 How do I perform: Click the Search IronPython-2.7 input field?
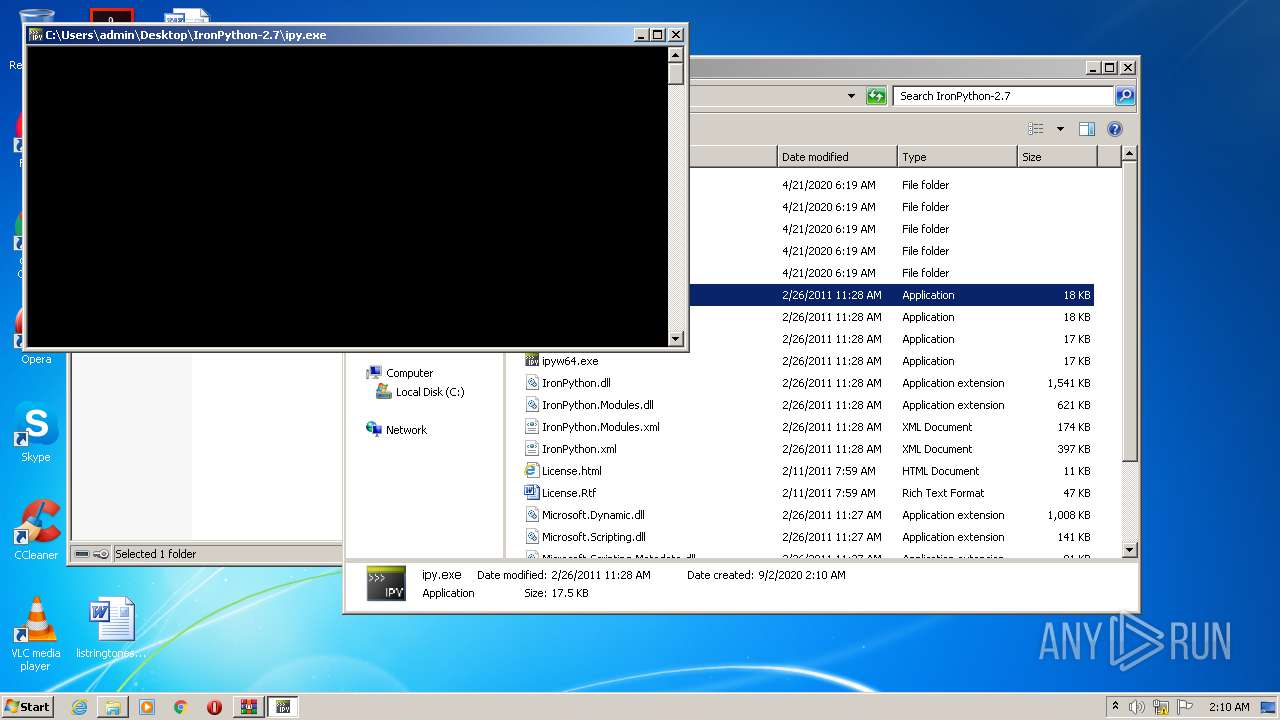[x=1003, y=96]
